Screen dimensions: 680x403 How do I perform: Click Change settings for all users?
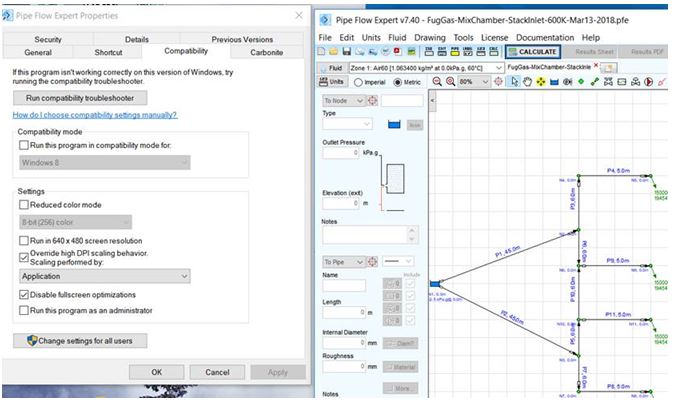(80, 341)
